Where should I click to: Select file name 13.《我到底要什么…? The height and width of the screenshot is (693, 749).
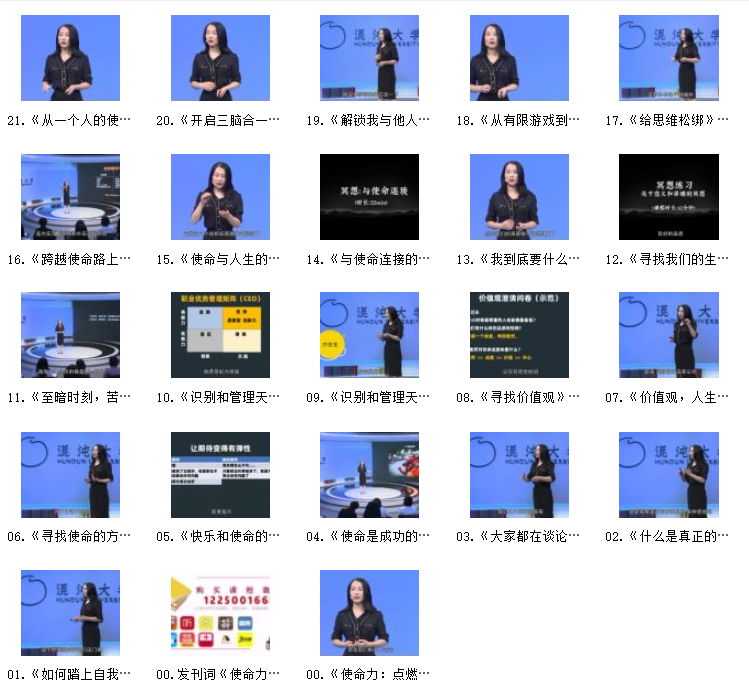click(x=518, y=259)
